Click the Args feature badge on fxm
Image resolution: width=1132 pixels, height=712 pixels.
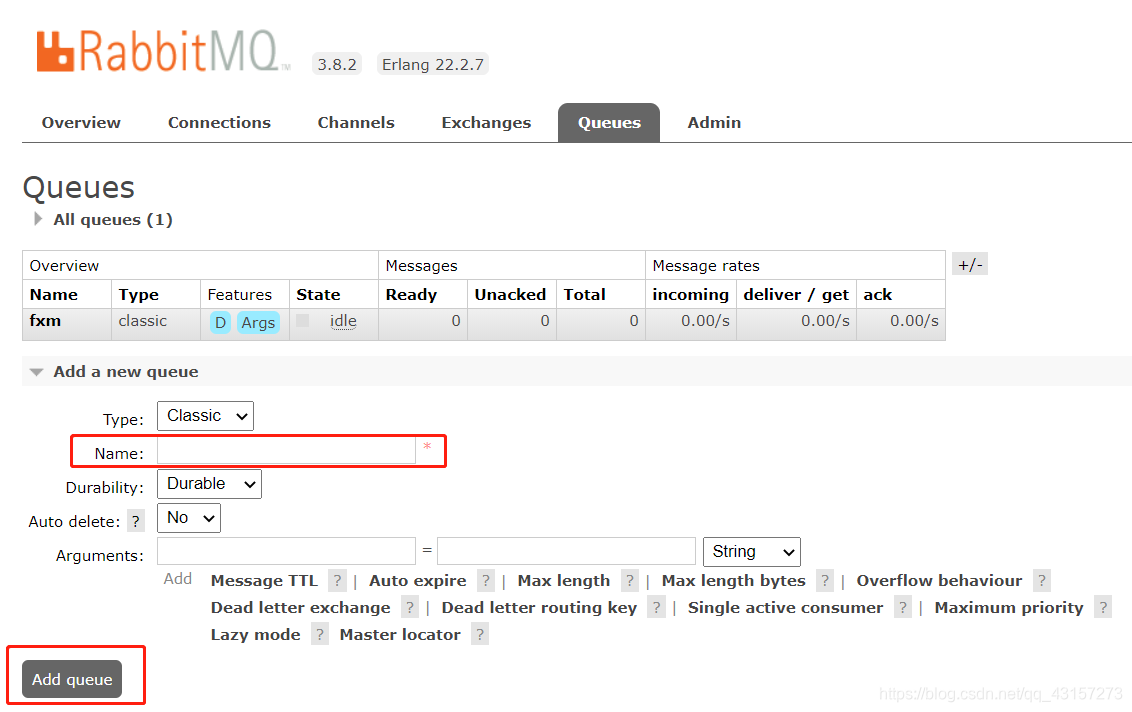pyautogui.click(x=258, y=322)
